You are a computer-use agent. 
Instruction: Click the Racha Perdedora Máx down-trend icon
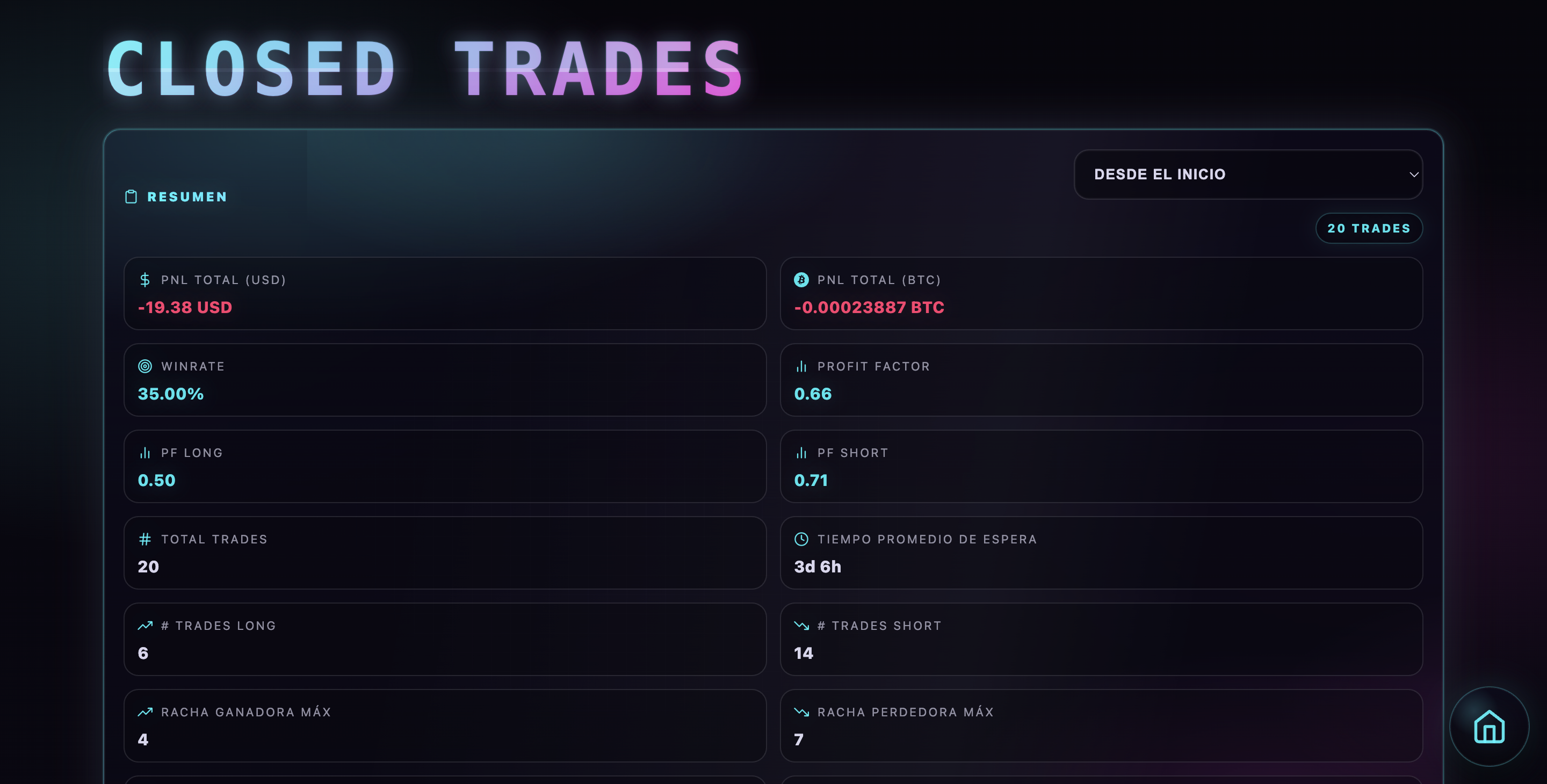tap(801, 712)
